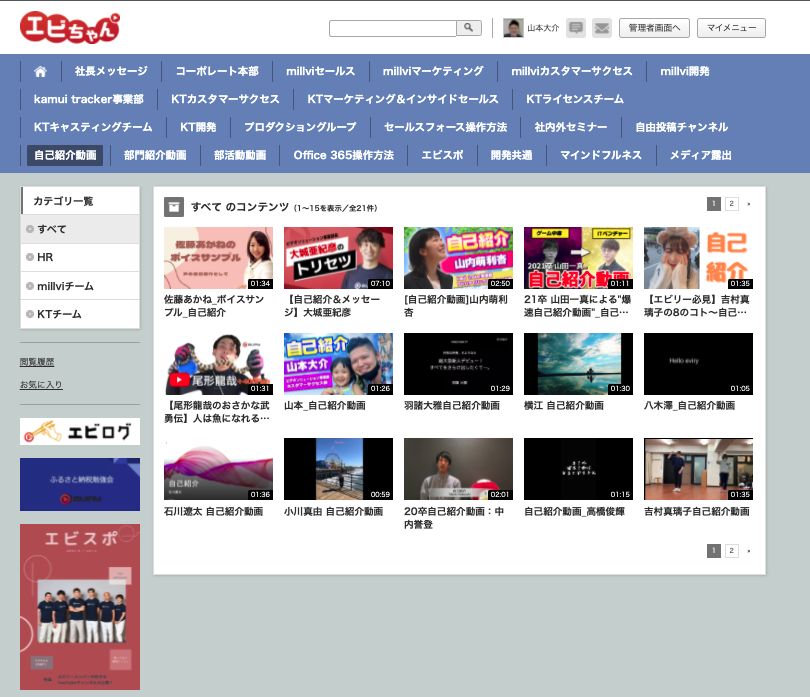
Task: Open the comment bubble notifications icon
Action: point(576,28)
